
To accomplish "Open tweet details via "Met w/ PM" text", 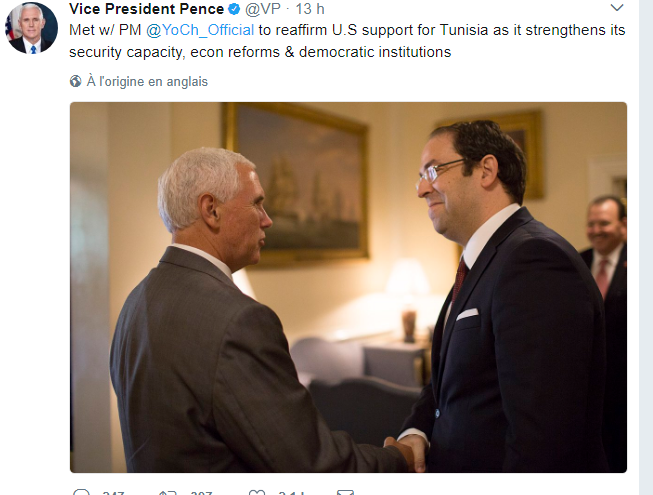I will [105, 30].
